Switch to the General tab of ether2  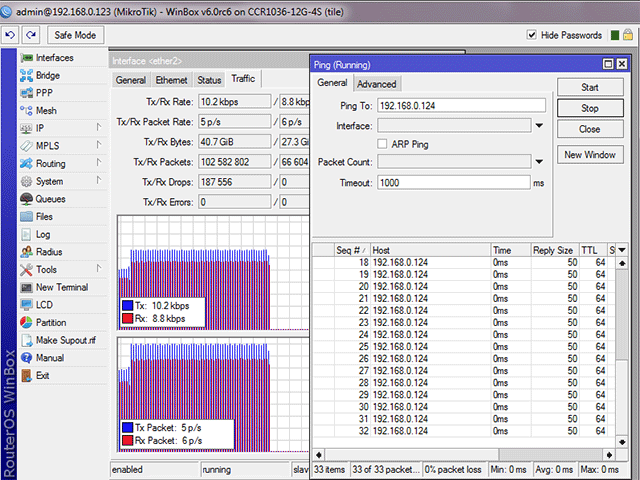point(131,80)
